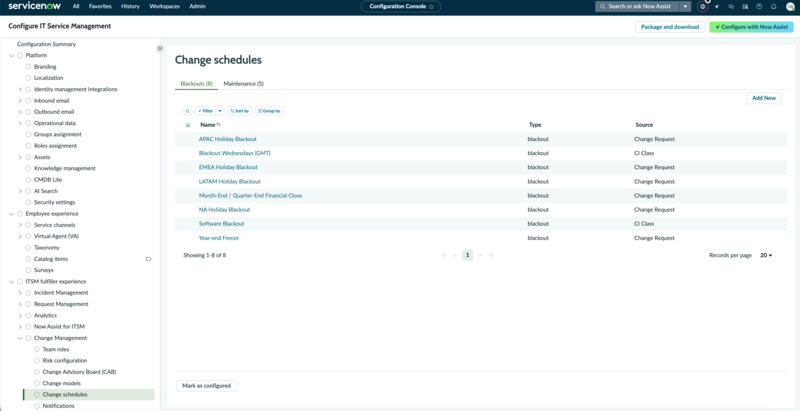Click the Group by button

(269, 111)
